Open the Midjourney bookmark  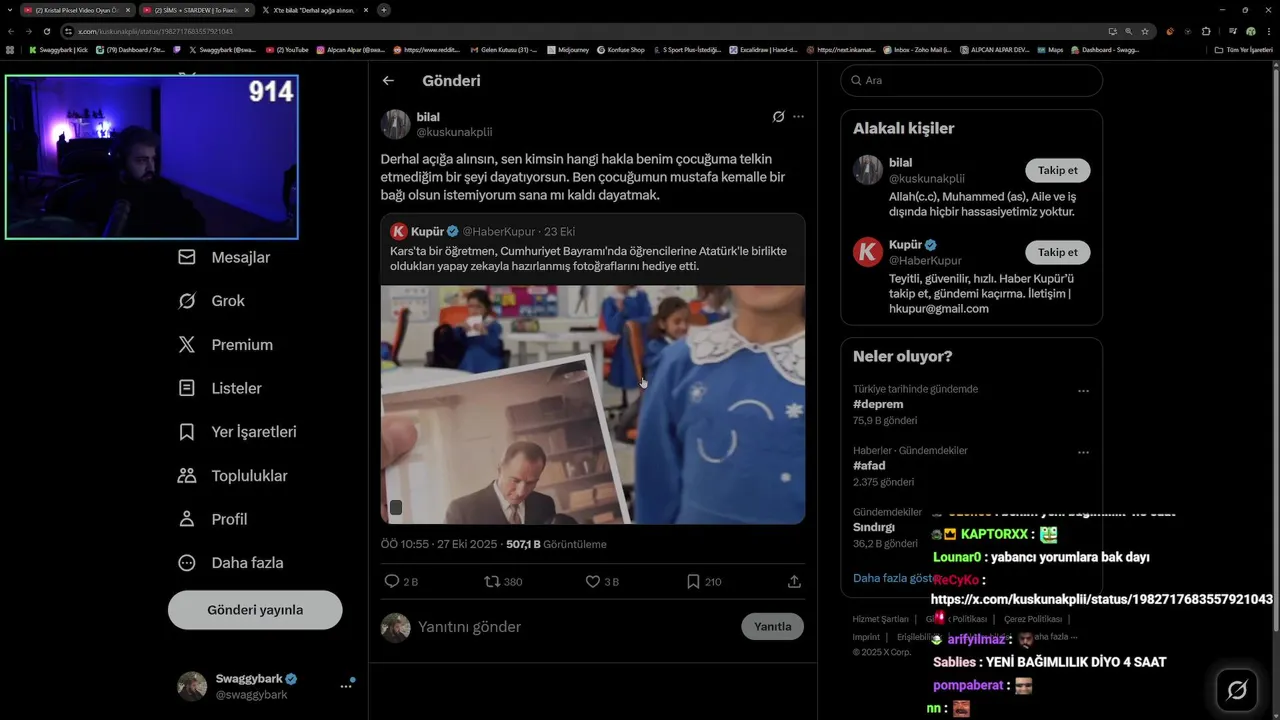pyautogui.click(x=568, y=49)
